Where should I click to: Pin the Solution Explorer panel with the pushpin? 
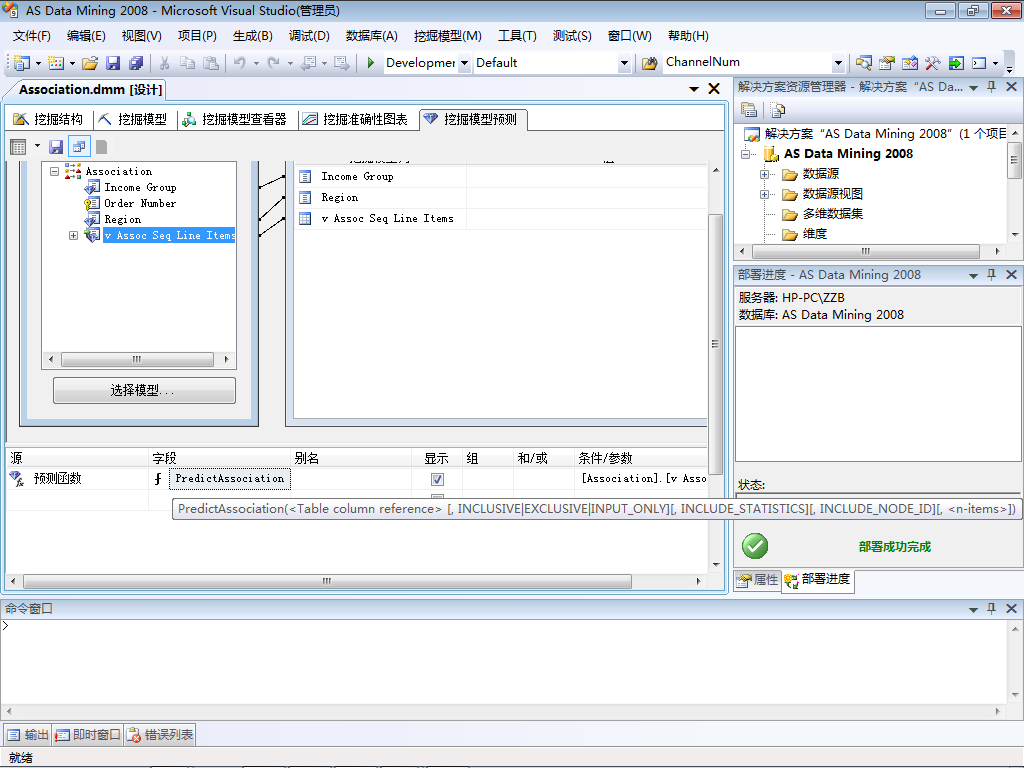(x=991, y=86)
